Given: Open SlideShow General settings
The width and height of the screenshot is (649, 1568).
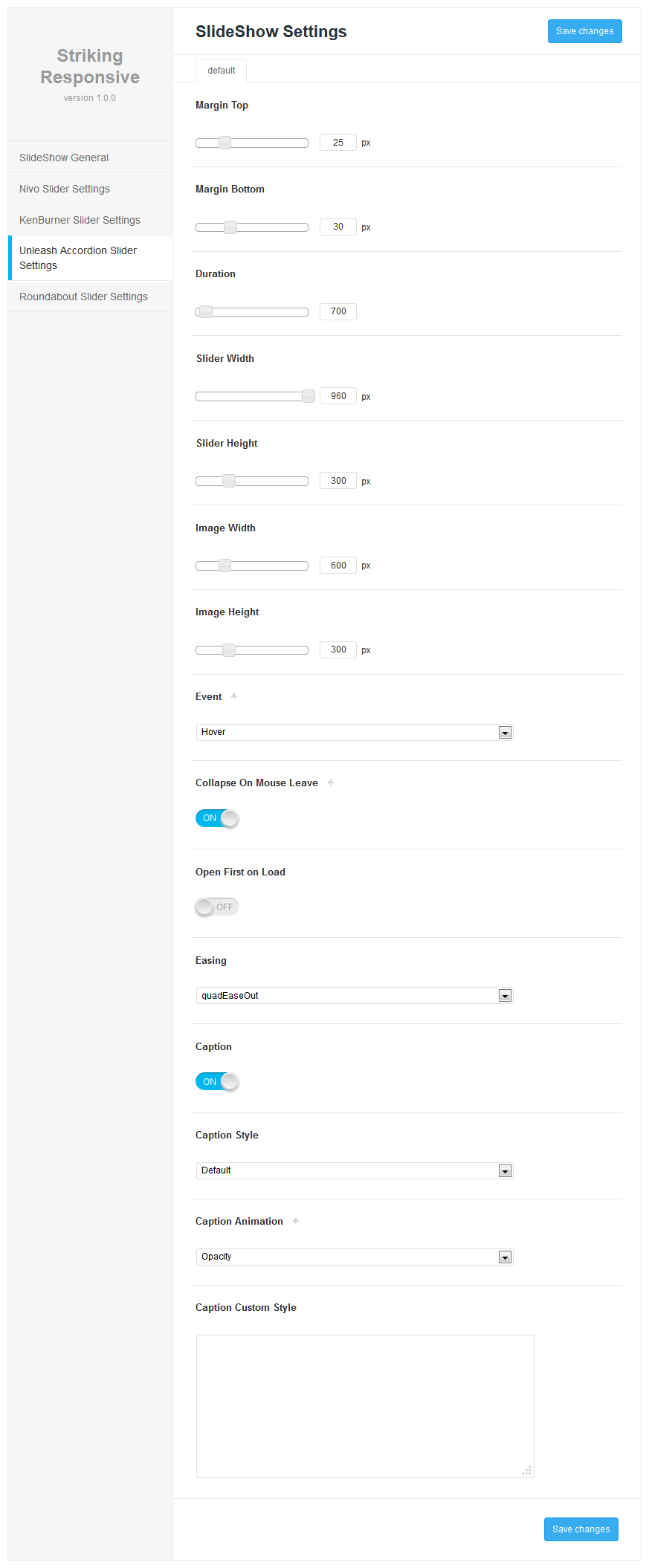Looking at the screenshot, I should (x=64, y=158).
